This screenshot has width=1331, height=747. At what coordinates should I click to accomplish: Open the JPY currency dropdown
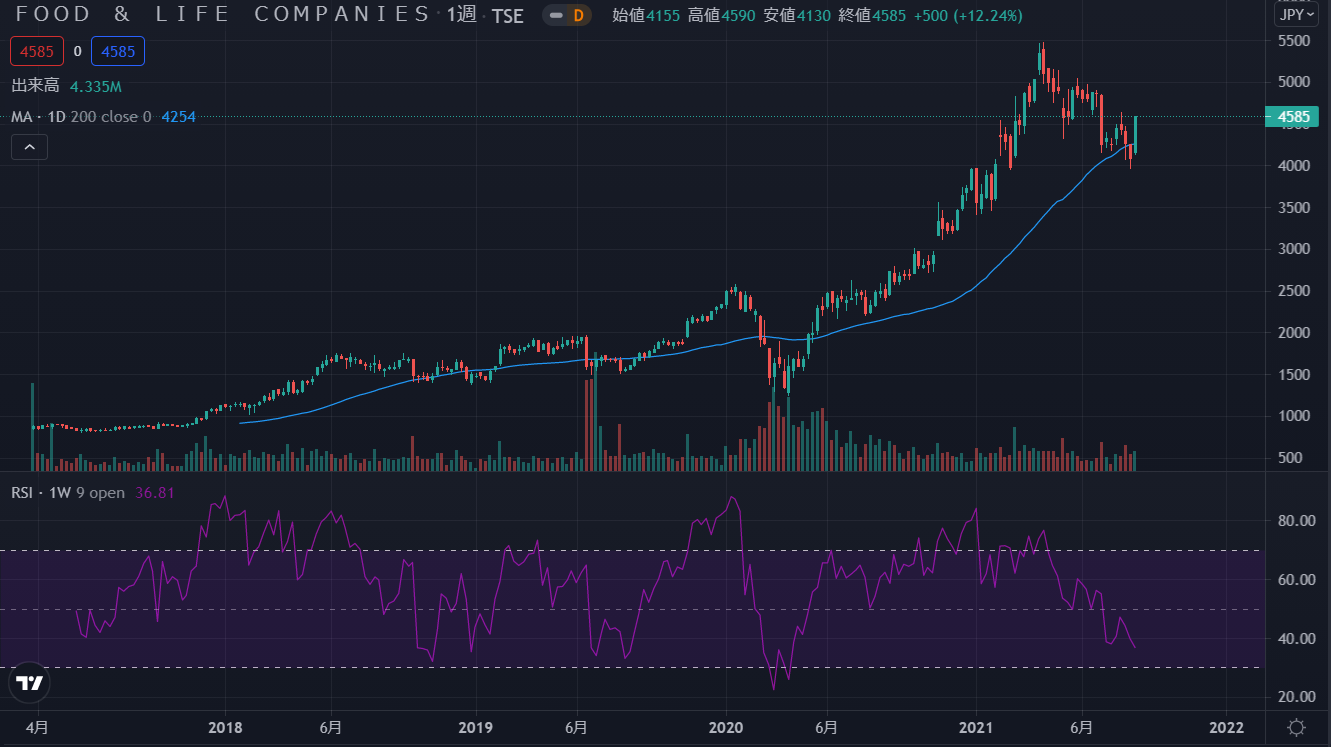pyautogui.click(x=1295, y=15)
